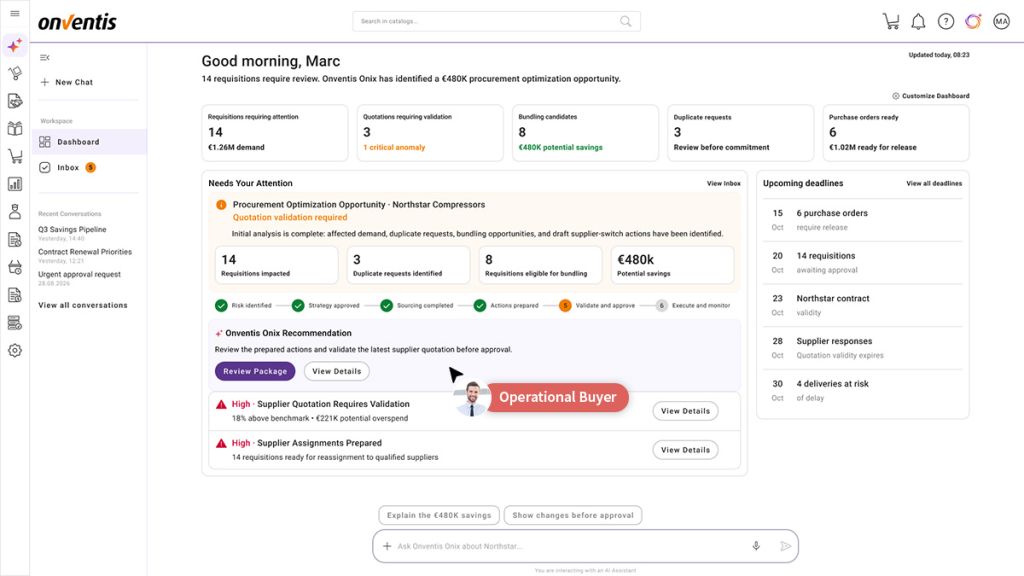
Task: Click the search magnifier icon in catalog search
Action: [626, 22]
